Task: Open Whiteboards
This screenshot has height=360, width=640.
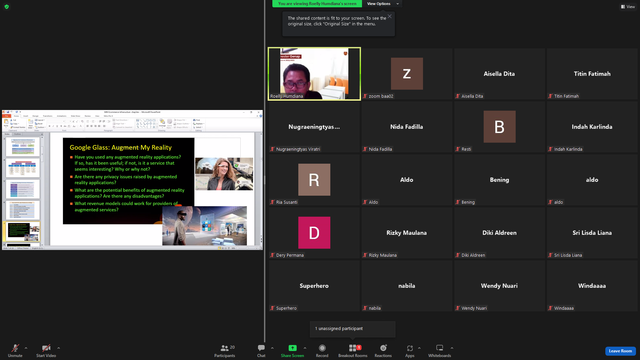Action: point(440,350)
